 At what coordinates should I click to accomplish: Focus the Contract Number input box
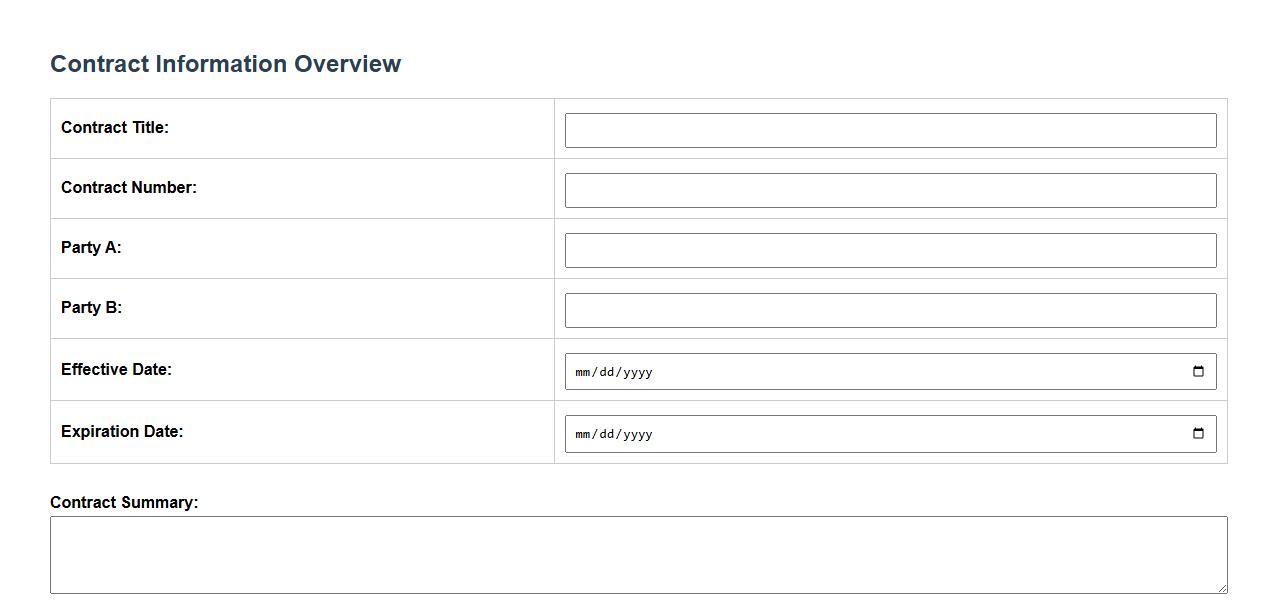pos(890,191)
